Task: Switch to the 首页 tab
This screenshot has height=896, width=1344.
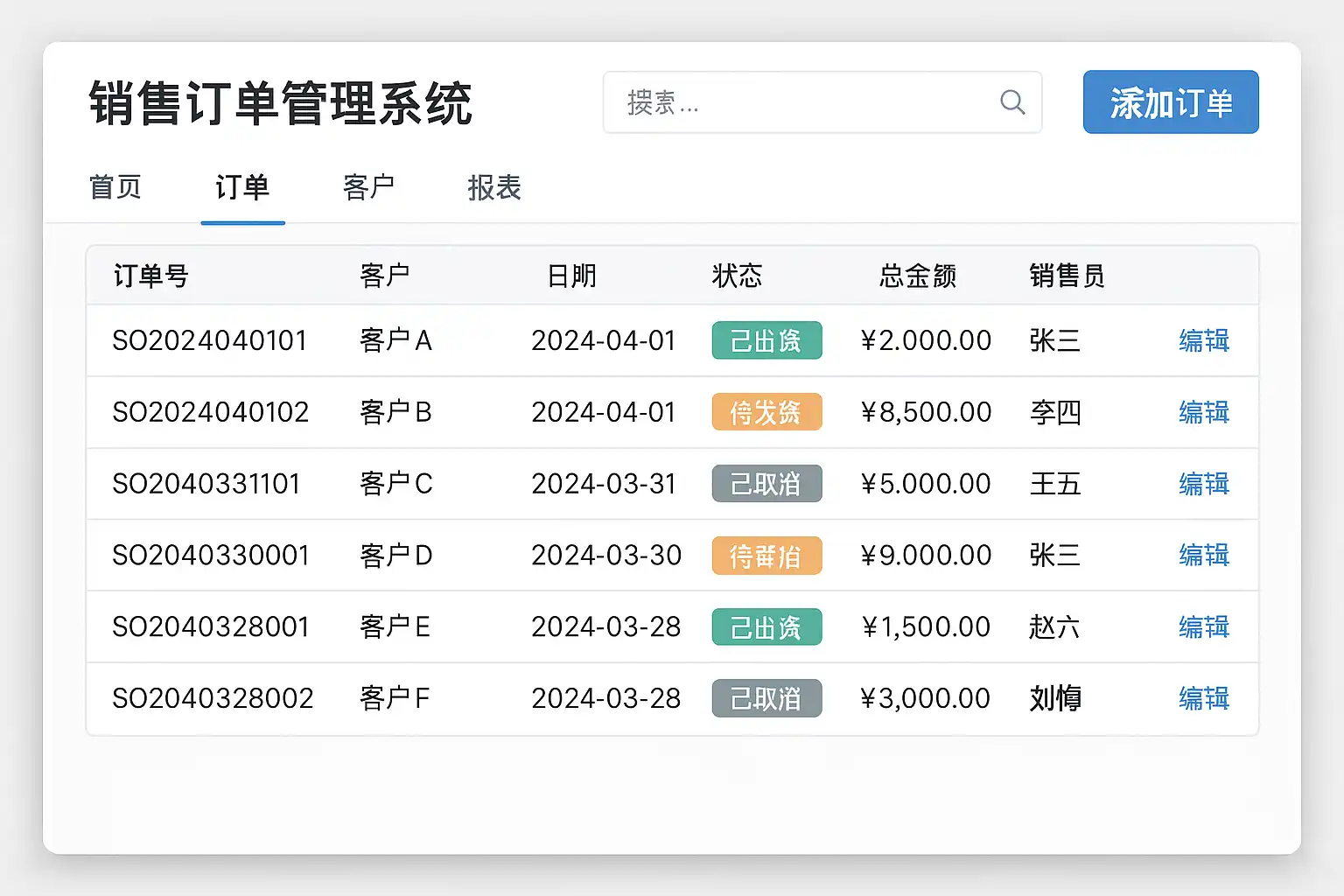Action: (115, 187)
